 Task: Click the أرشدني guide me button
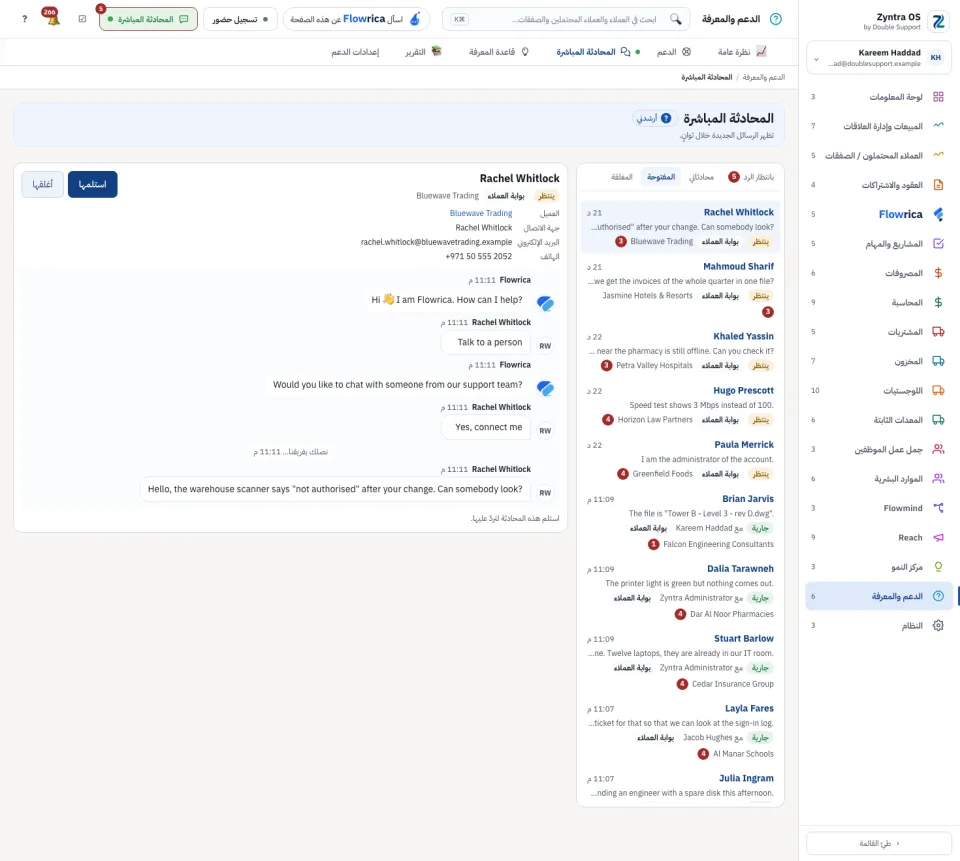click(653, 118)
